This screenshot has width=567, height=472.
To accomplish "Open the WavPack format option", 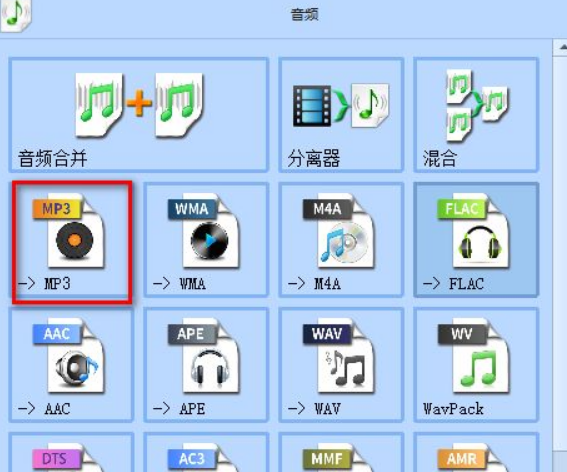I will pyautogui.click(x=476, y=365).
